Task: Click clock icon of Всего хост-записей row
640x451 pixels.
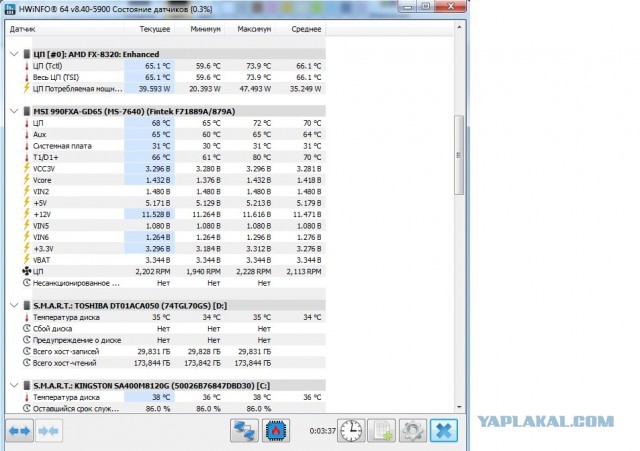Action: [27, 351]
